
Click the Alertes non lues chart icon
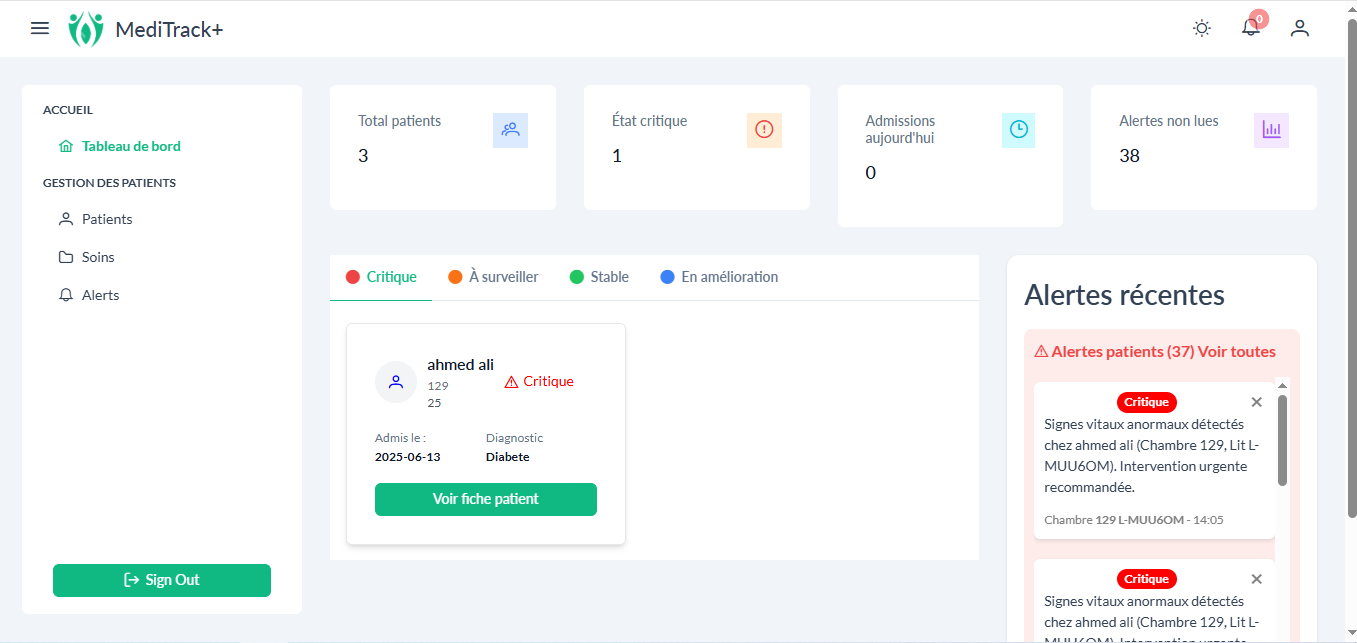(1271, 130)
